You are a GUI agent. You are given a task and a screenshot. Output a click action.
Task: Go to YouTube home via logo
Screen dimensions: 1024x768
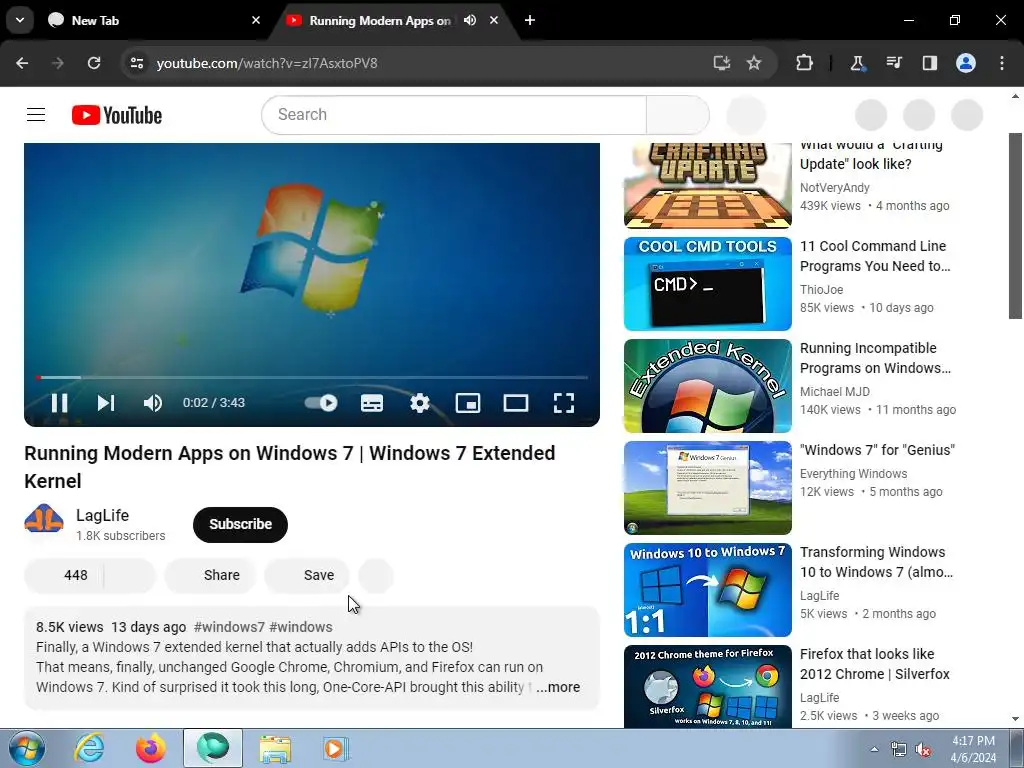coord(117,115)
